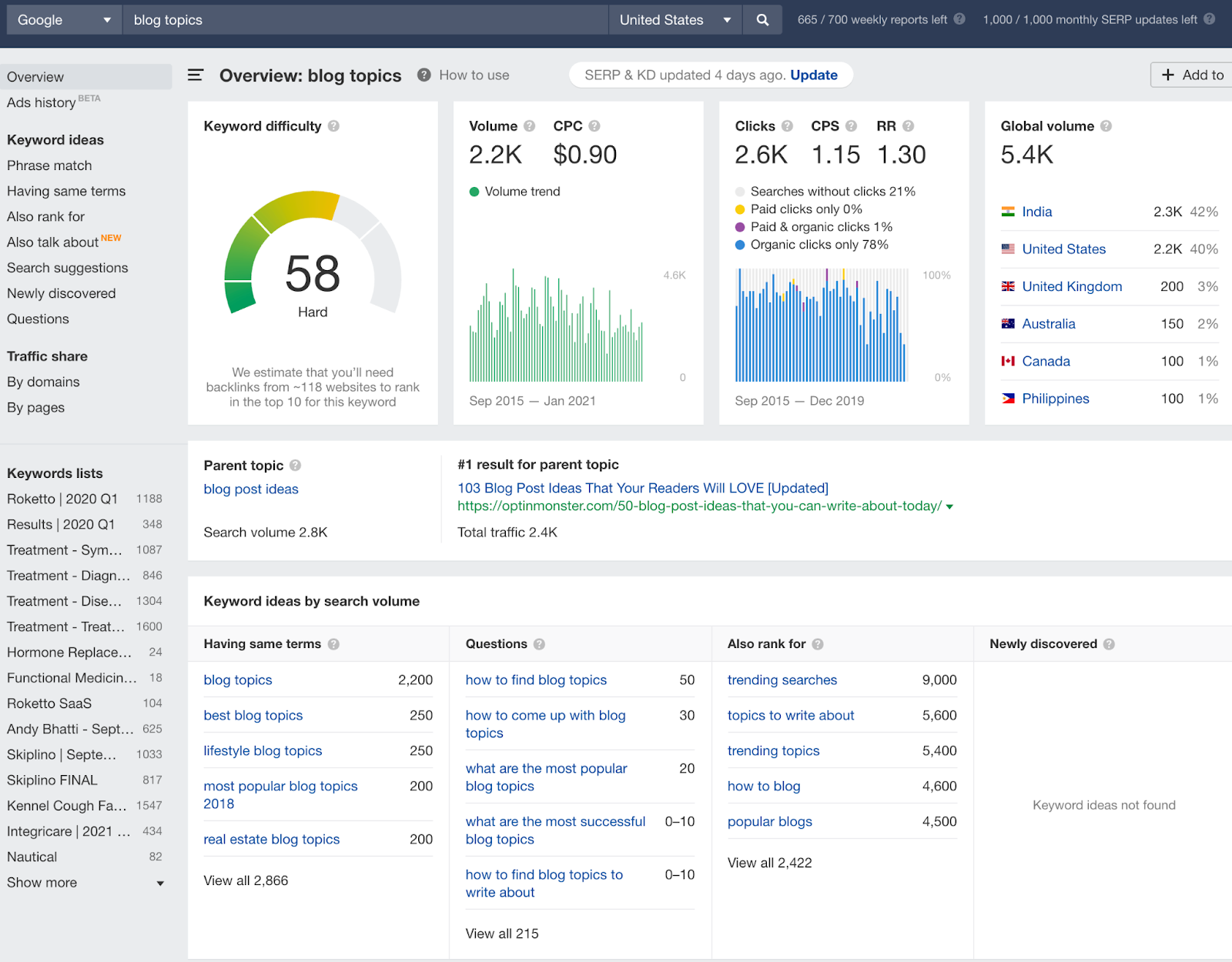
Task: Toggle the Volume trend legend dot
Action: (474, 192)
